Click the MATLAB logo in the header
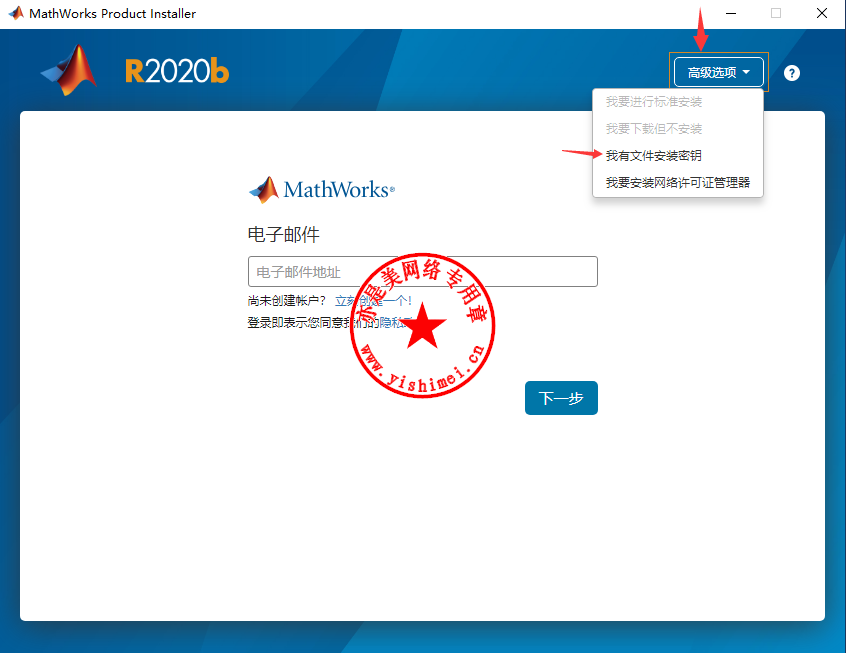This screenshot has height=653, width=846. [69, 71]
